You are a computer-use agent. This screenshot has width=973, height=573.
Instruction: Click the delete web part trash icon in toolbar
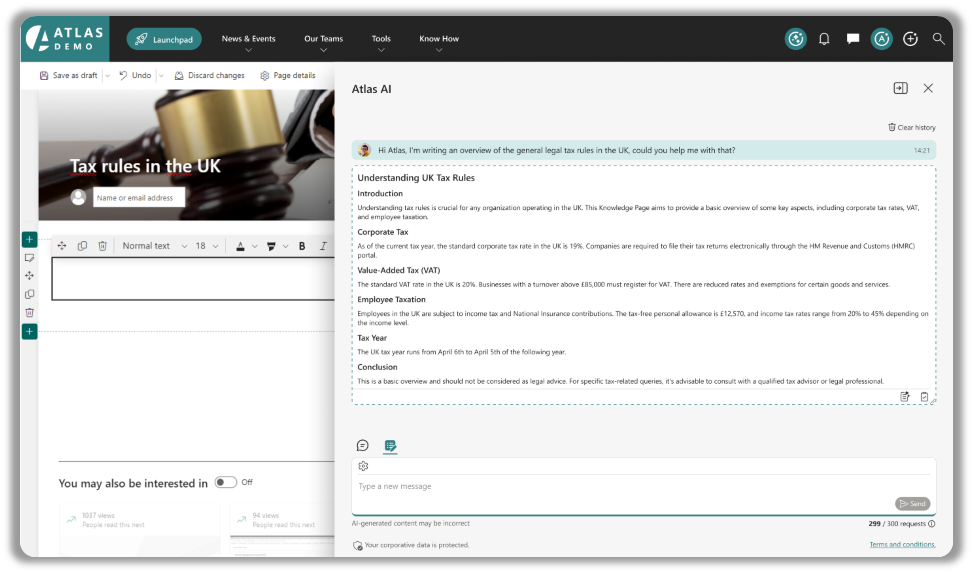click(x=102, y=246)
